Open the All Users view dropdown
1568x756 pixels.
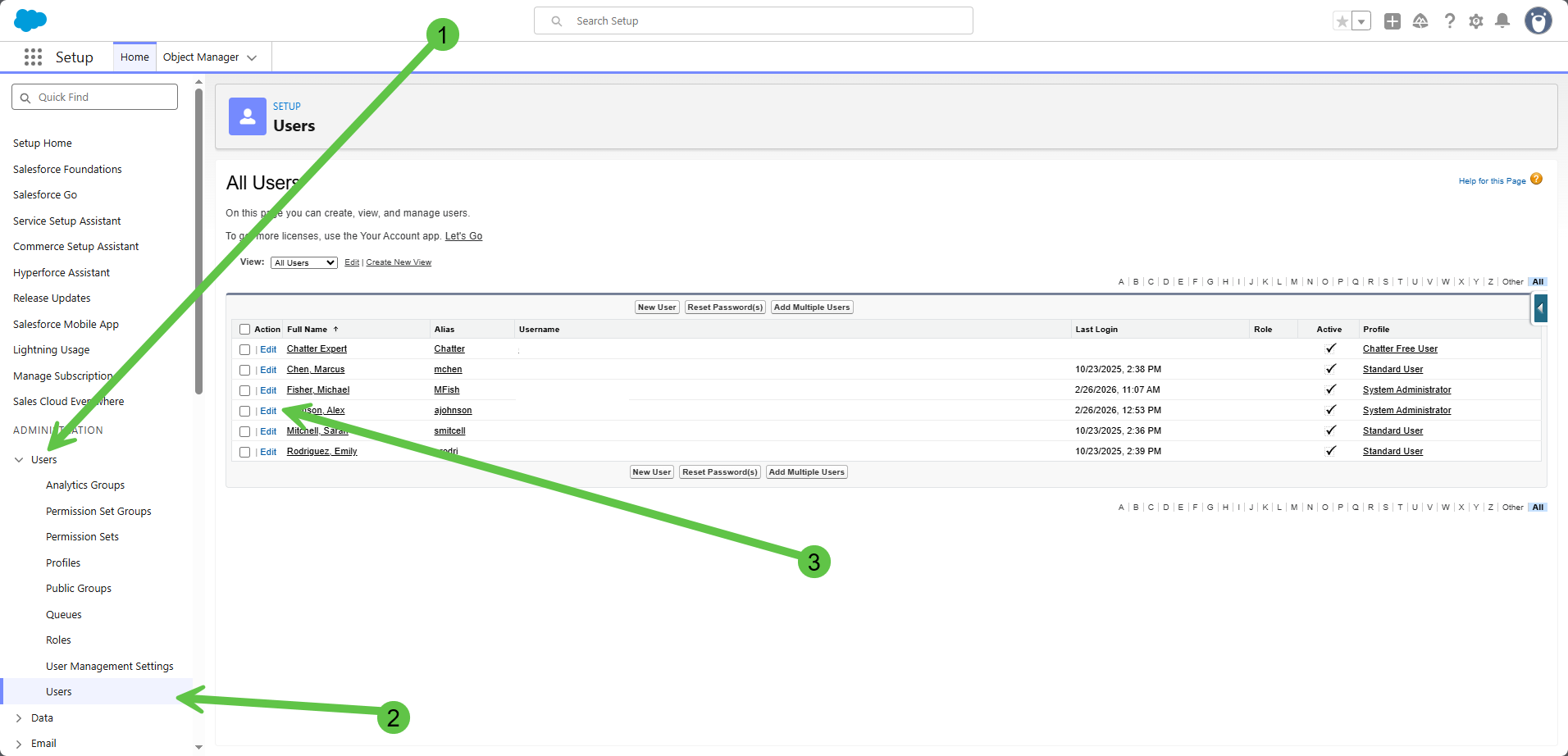point(303,263)
